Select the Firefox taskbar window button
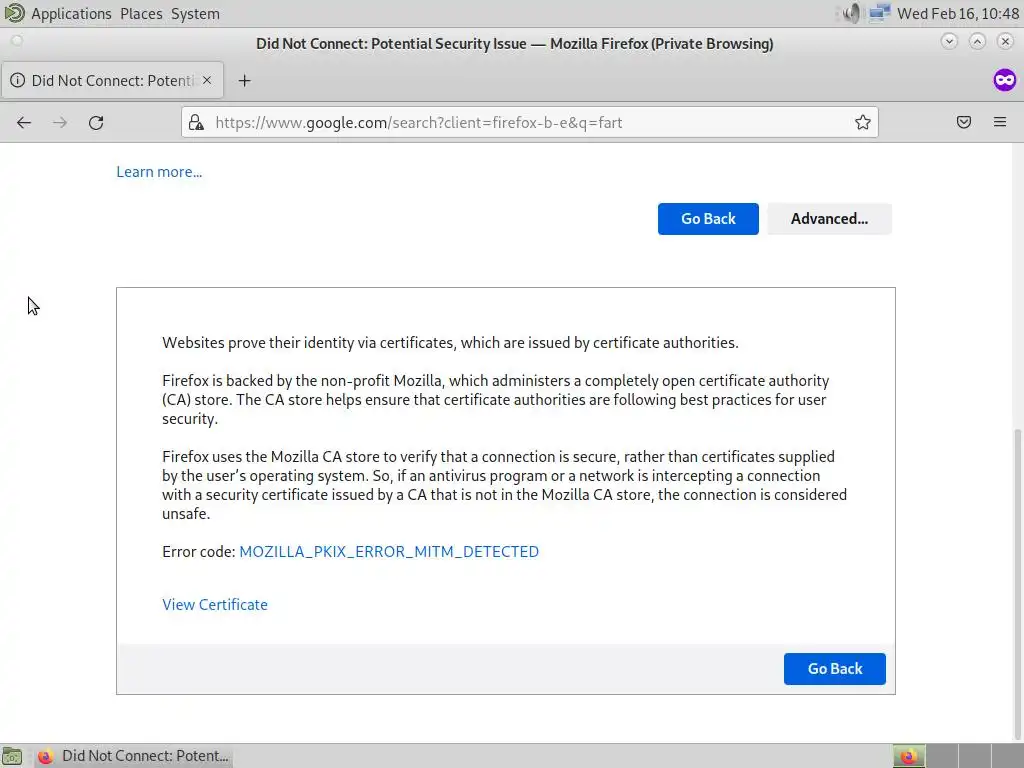1024x768 pixels. pyautogui.click(x=133, y=756)
